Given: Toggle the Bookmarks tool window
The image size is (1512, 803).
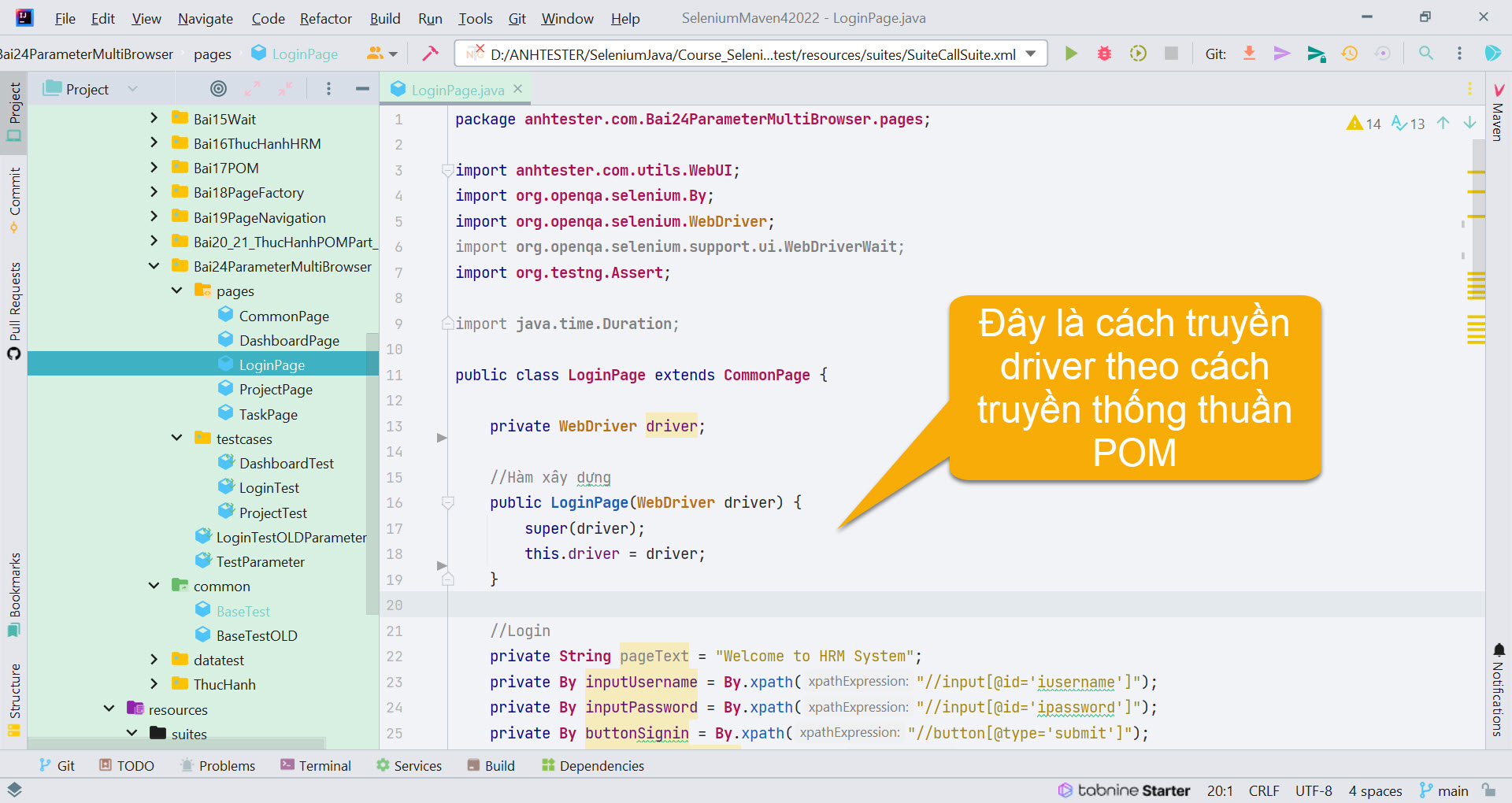Looking at the screenshot, I should (x=14, y=595).
